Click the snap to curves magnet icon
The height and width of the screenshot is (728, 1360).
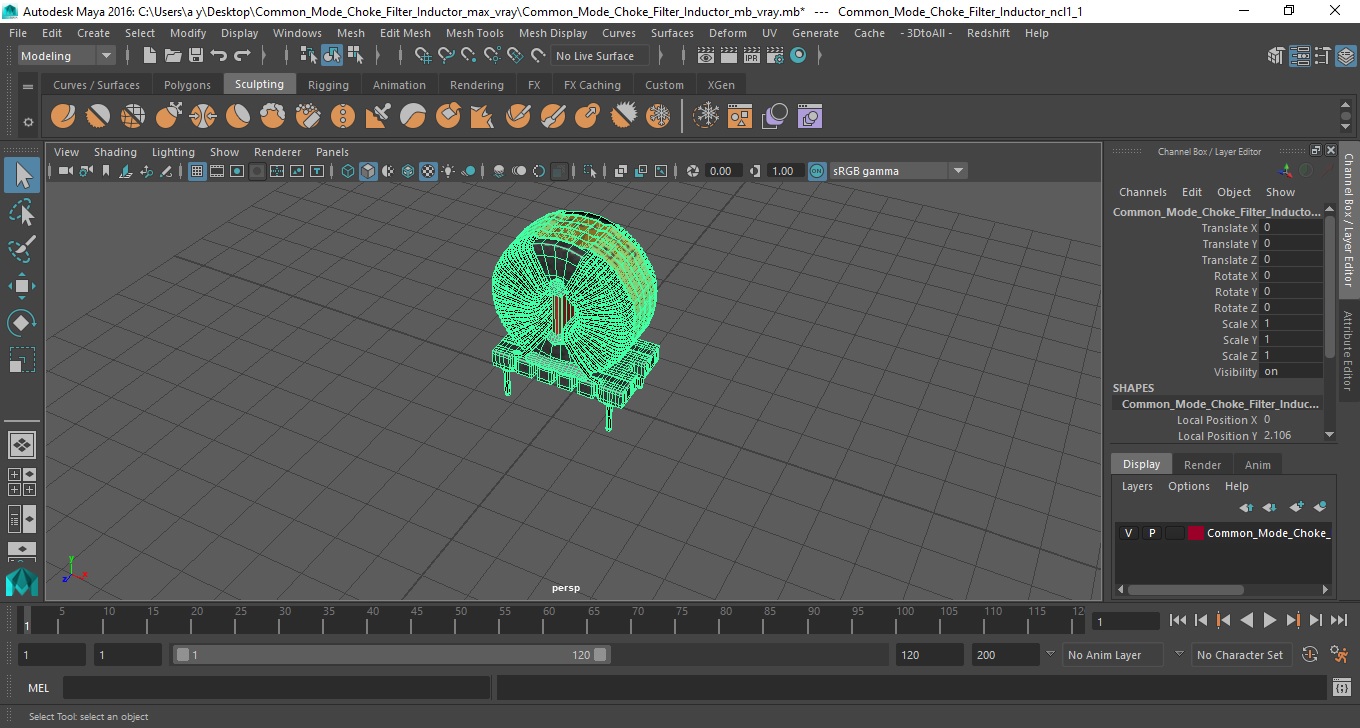[446, 56]
